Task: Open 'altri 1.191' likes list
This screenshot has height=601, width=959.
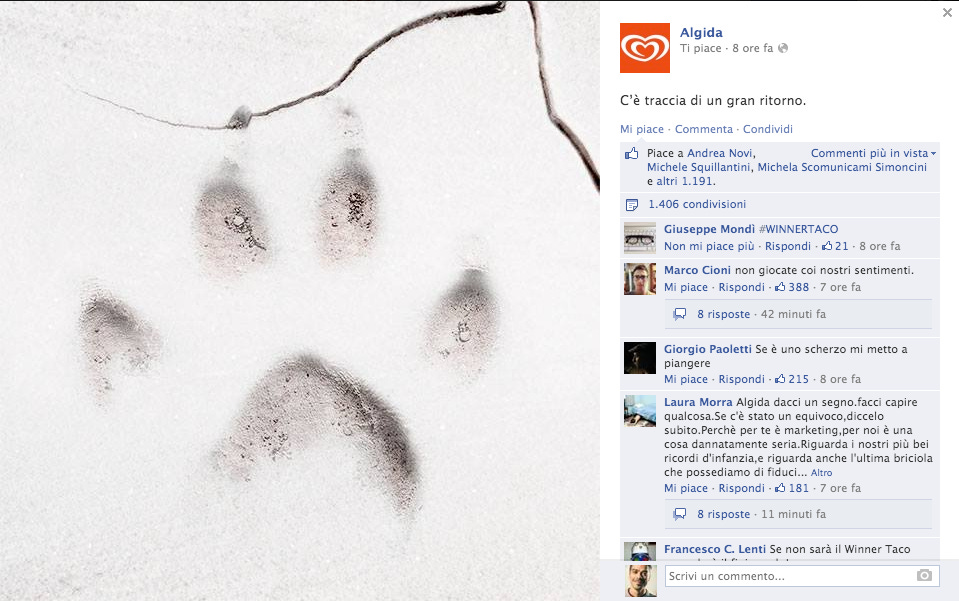Action: coord(684,181)
